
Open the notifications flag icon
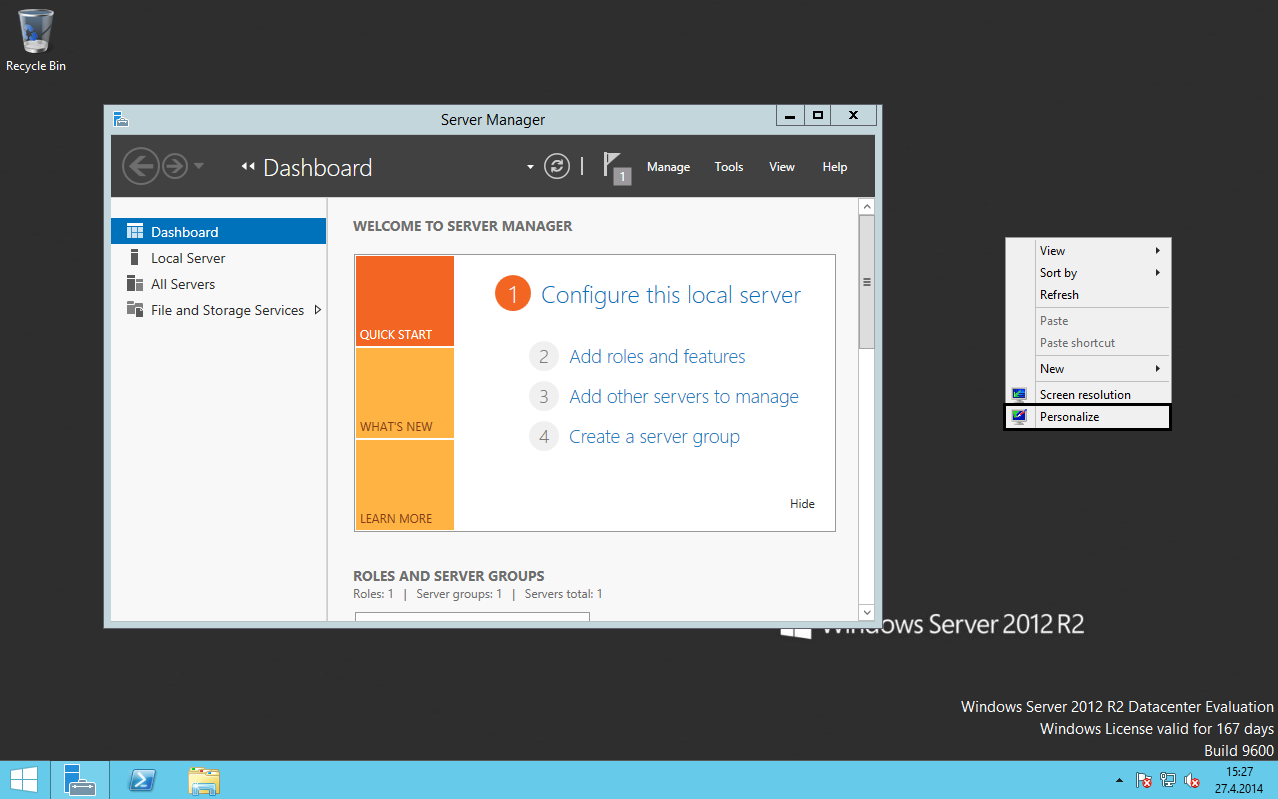(x=614, y=166)
